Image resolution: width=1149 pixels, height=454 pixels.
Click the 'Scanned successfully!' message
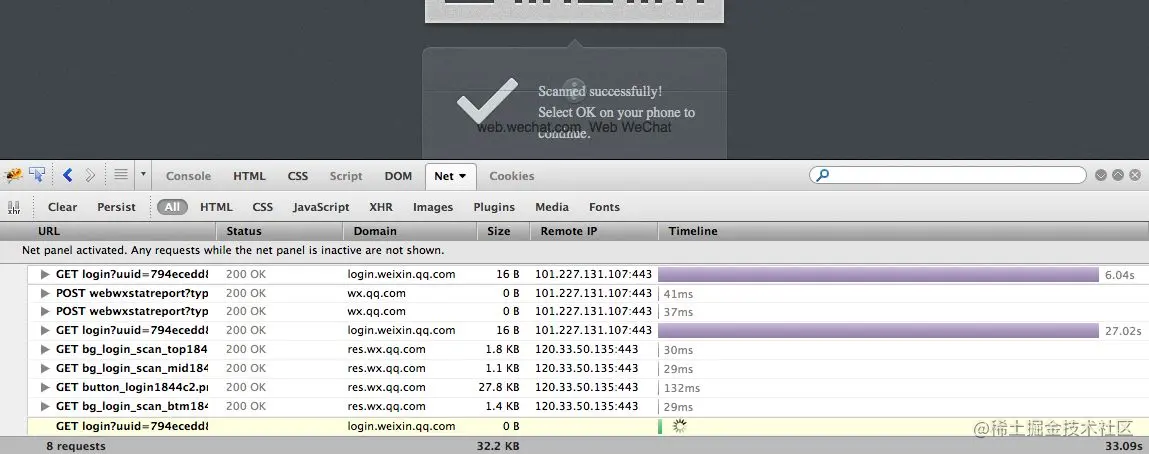[600, 92]
